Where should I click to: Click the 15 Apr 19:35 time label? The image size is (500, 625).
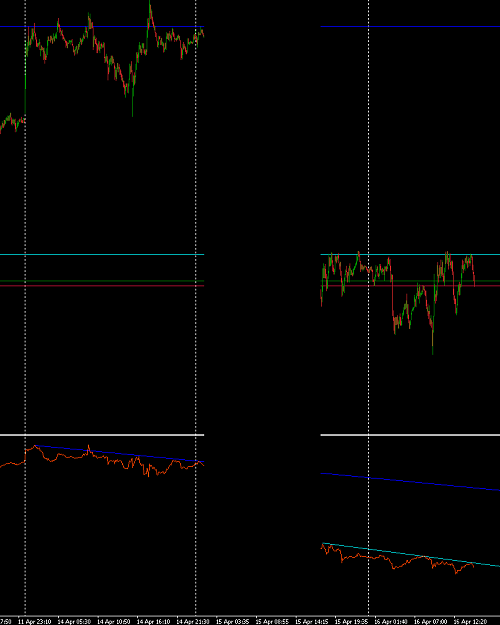tap(351, 621)
